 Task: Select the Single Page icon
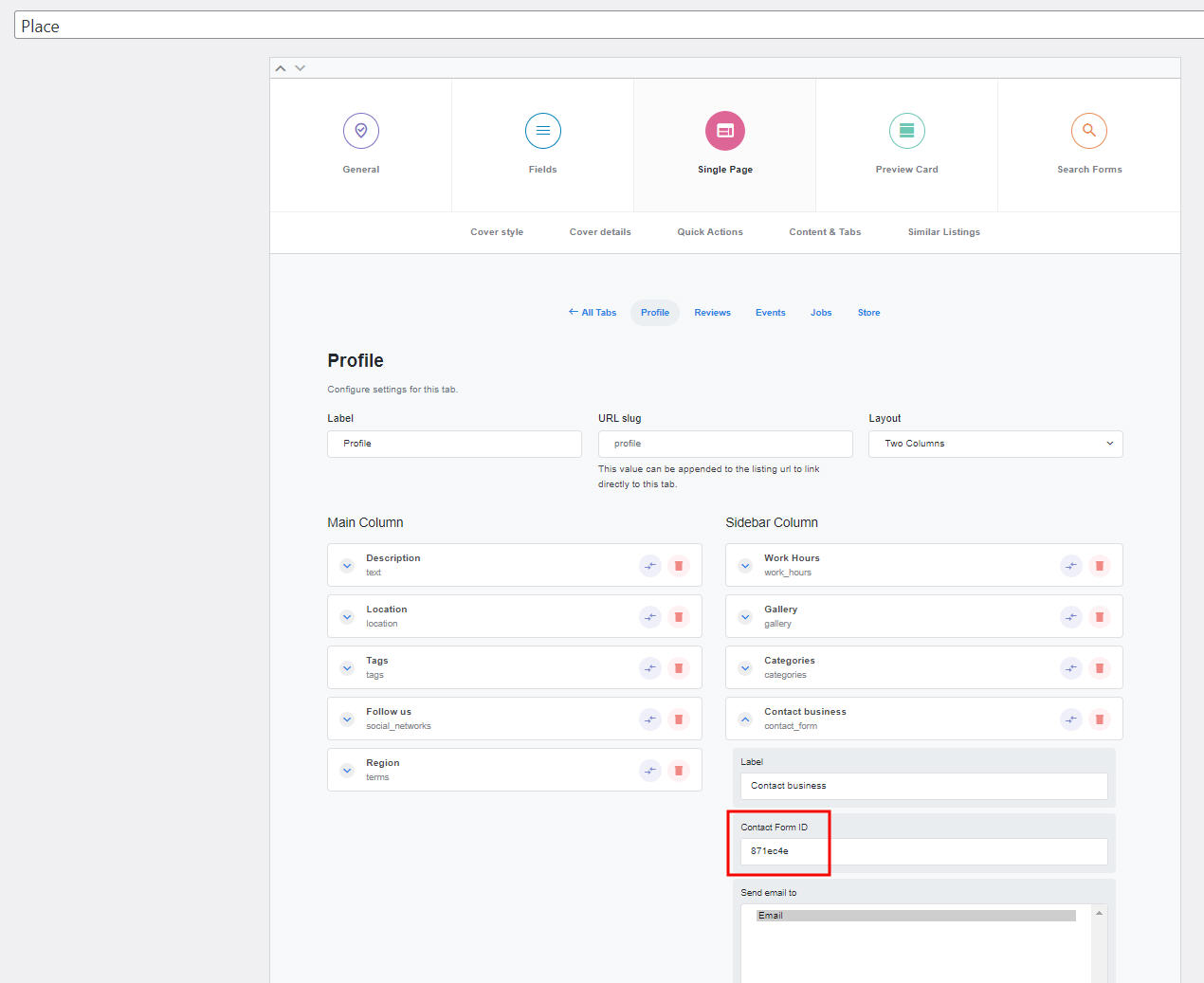[x=725, y=131]
